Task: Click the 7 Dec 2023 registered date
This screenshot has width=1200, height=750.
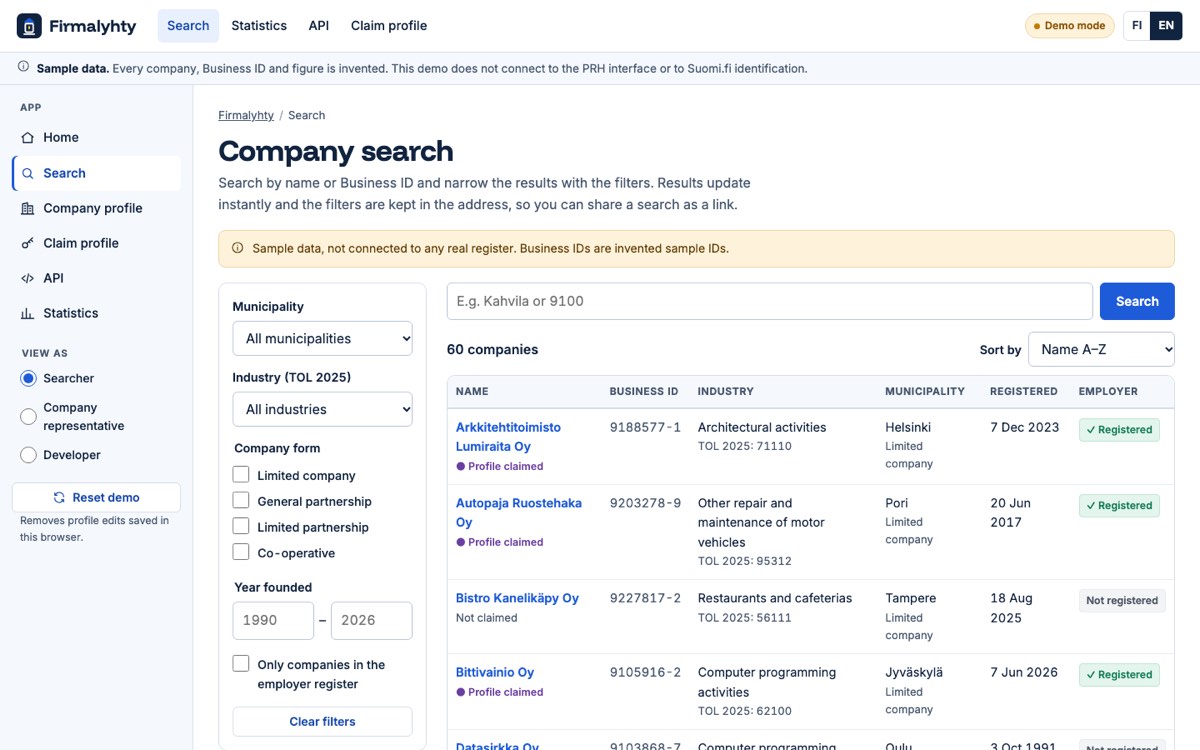Action: click(x=1025, y=427)
